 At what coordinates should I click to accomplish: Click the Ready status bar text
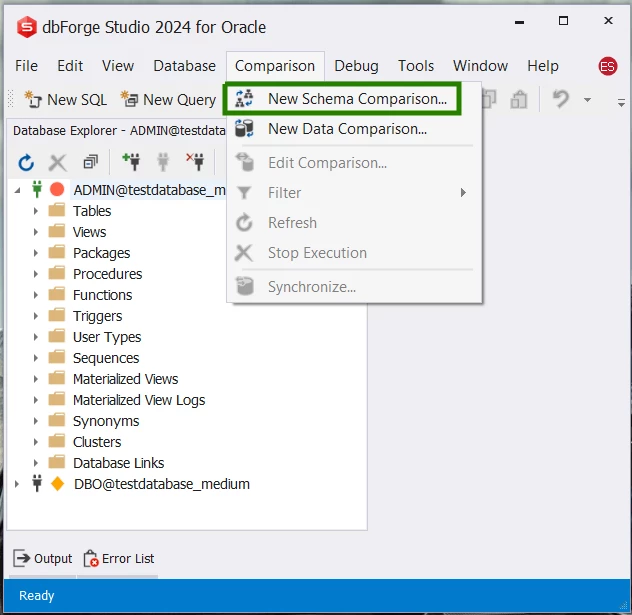click(37, 595)
